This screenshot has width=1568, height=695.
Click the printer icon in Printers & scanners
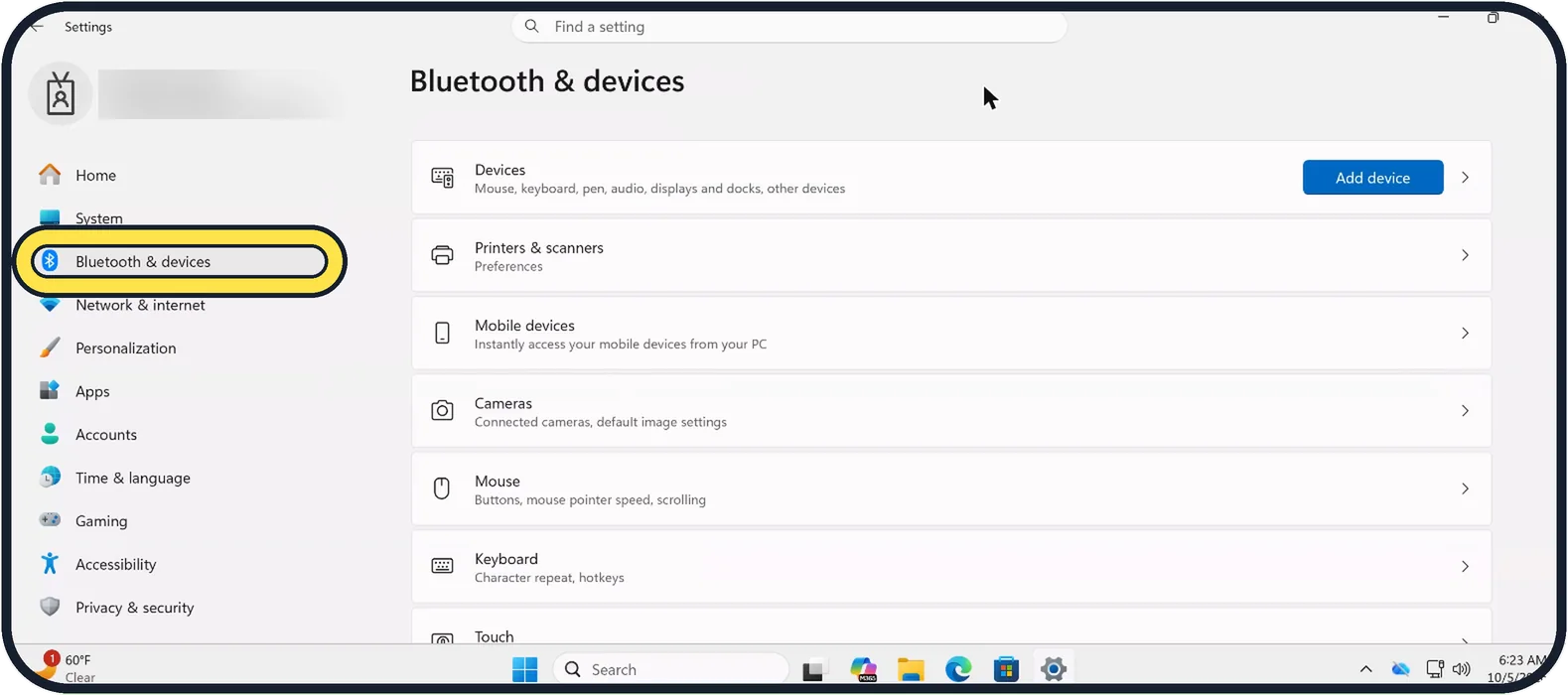(443, 255)
